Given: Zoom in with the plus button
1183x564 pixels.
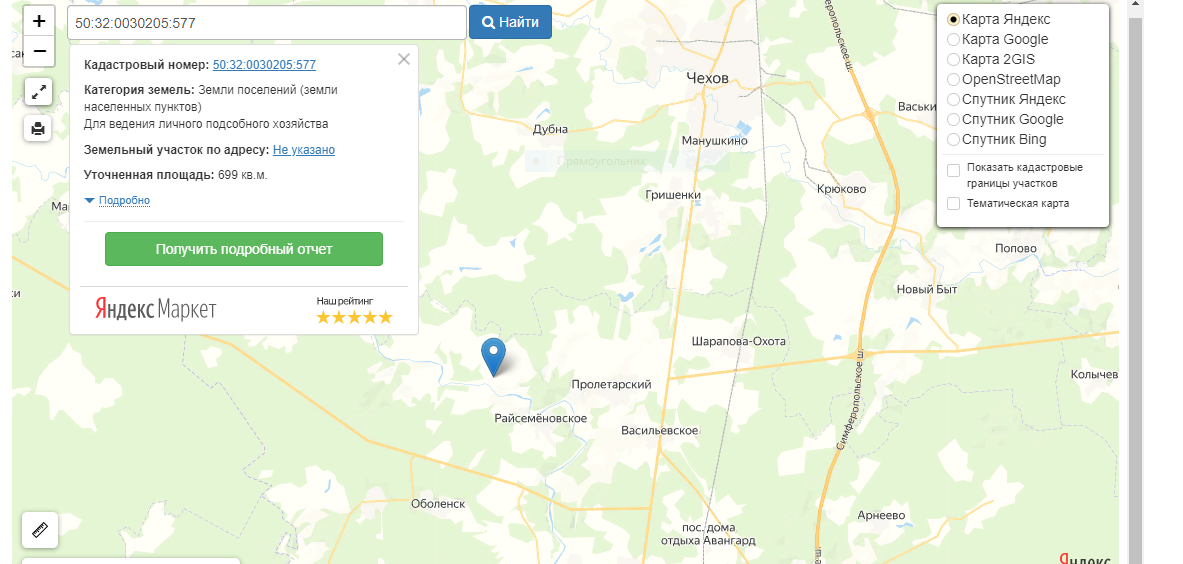Looking at the screenshot, I should (39, 21).
